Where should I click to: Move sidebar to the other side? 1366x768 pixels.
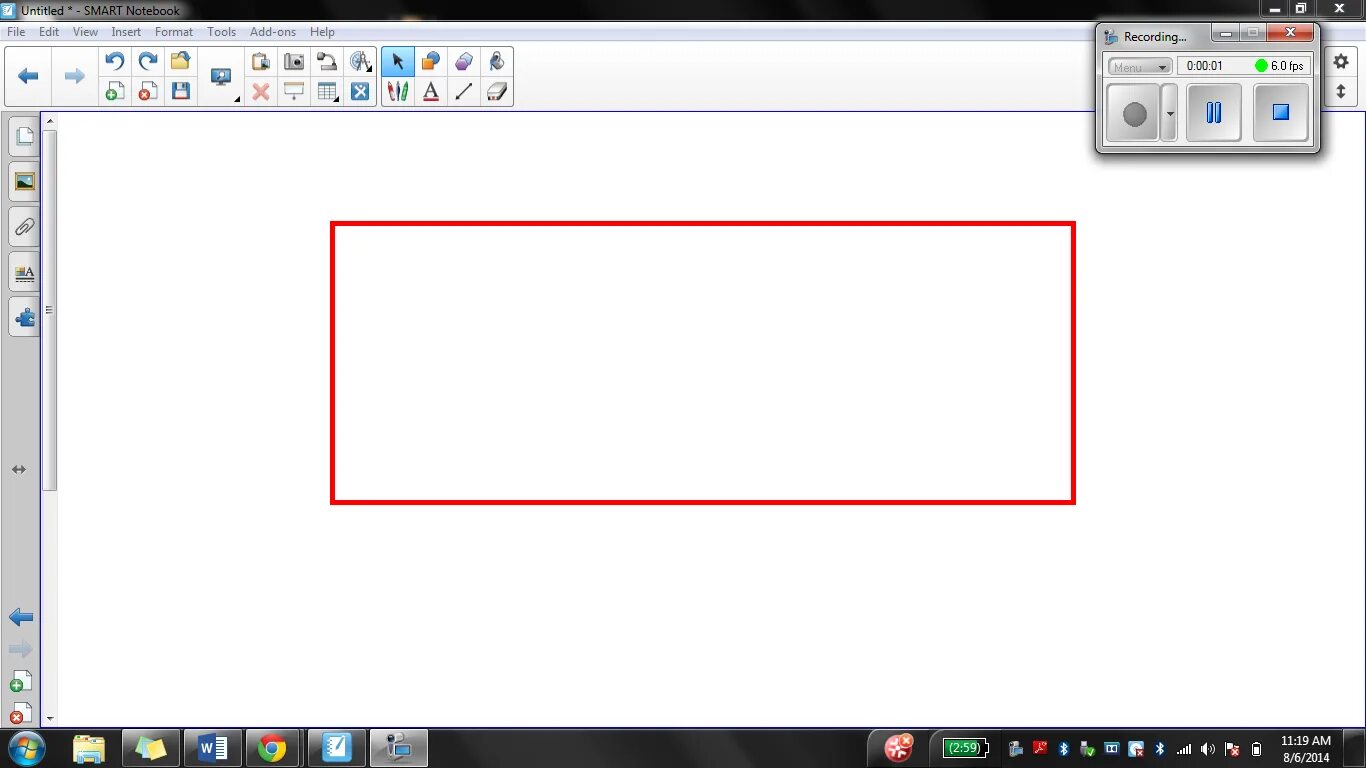(19, 469)
